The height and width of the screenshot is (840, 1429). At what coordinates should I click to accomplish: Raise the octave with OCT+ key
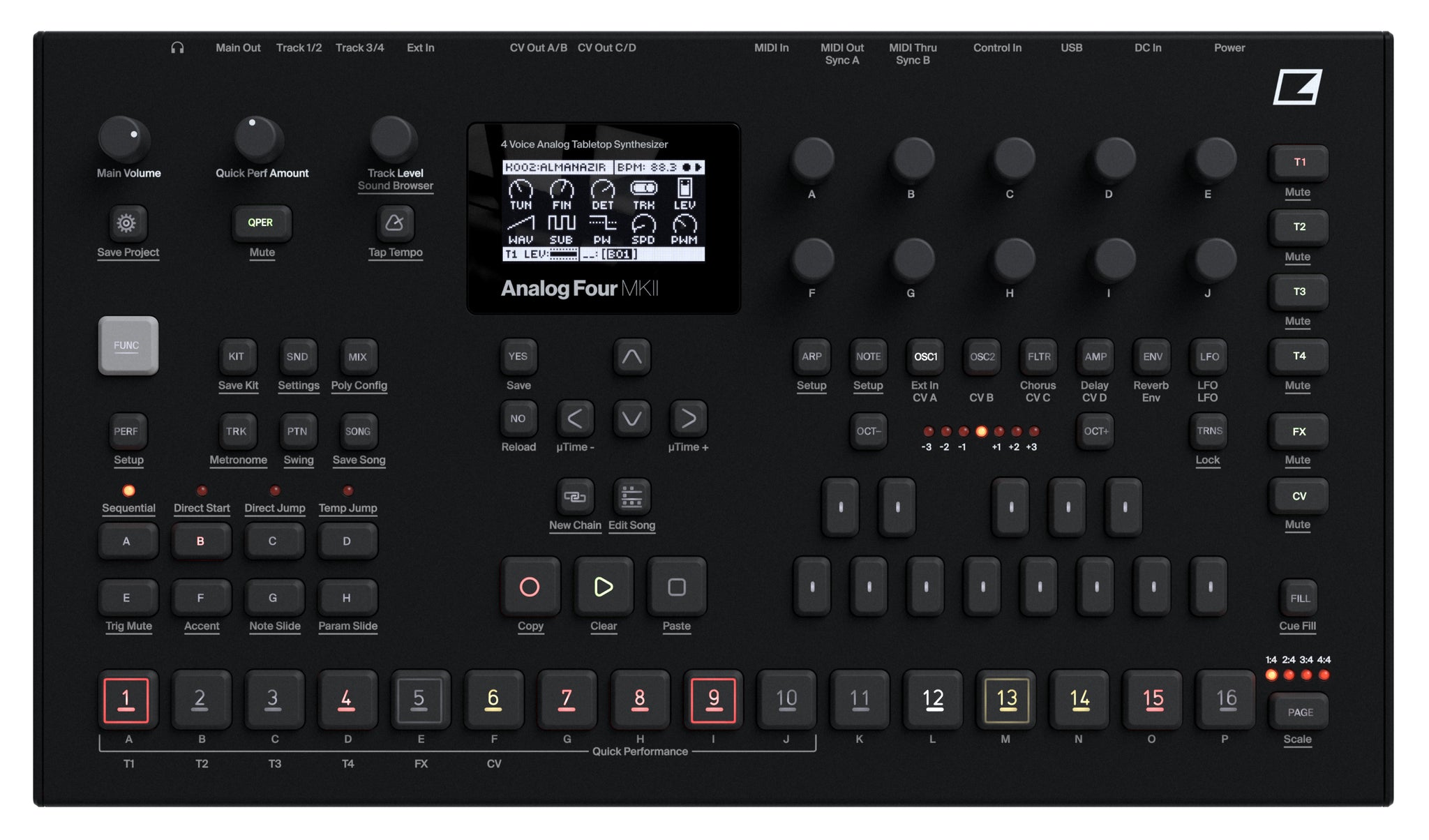pyautogui.click(x=1095, y=431)
